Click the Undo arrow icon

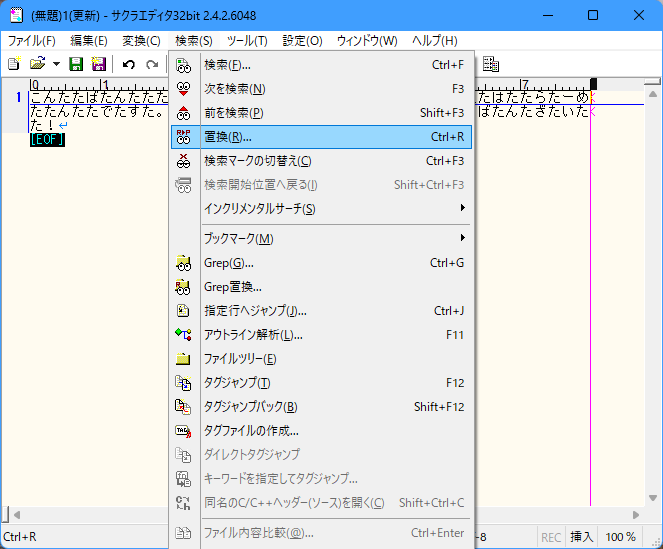(129, 64)
